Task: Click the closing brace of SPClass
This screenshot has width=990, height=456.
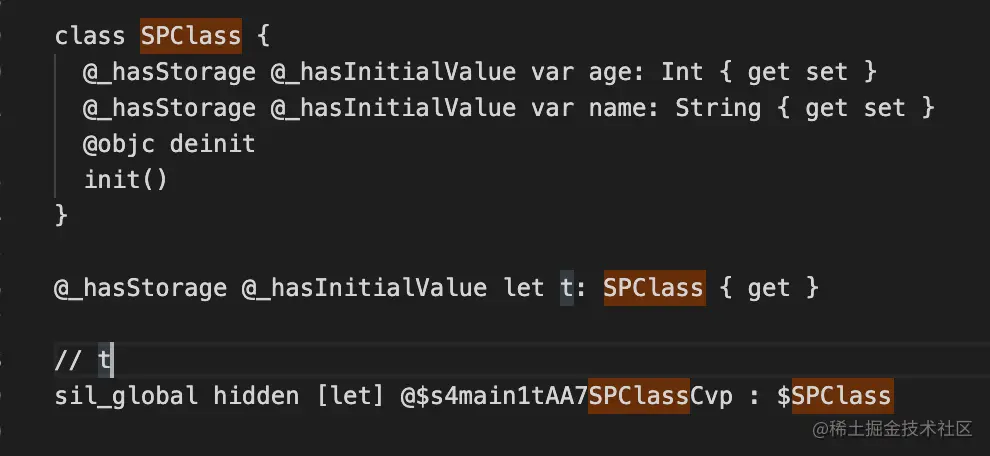Action: (61, 215)
